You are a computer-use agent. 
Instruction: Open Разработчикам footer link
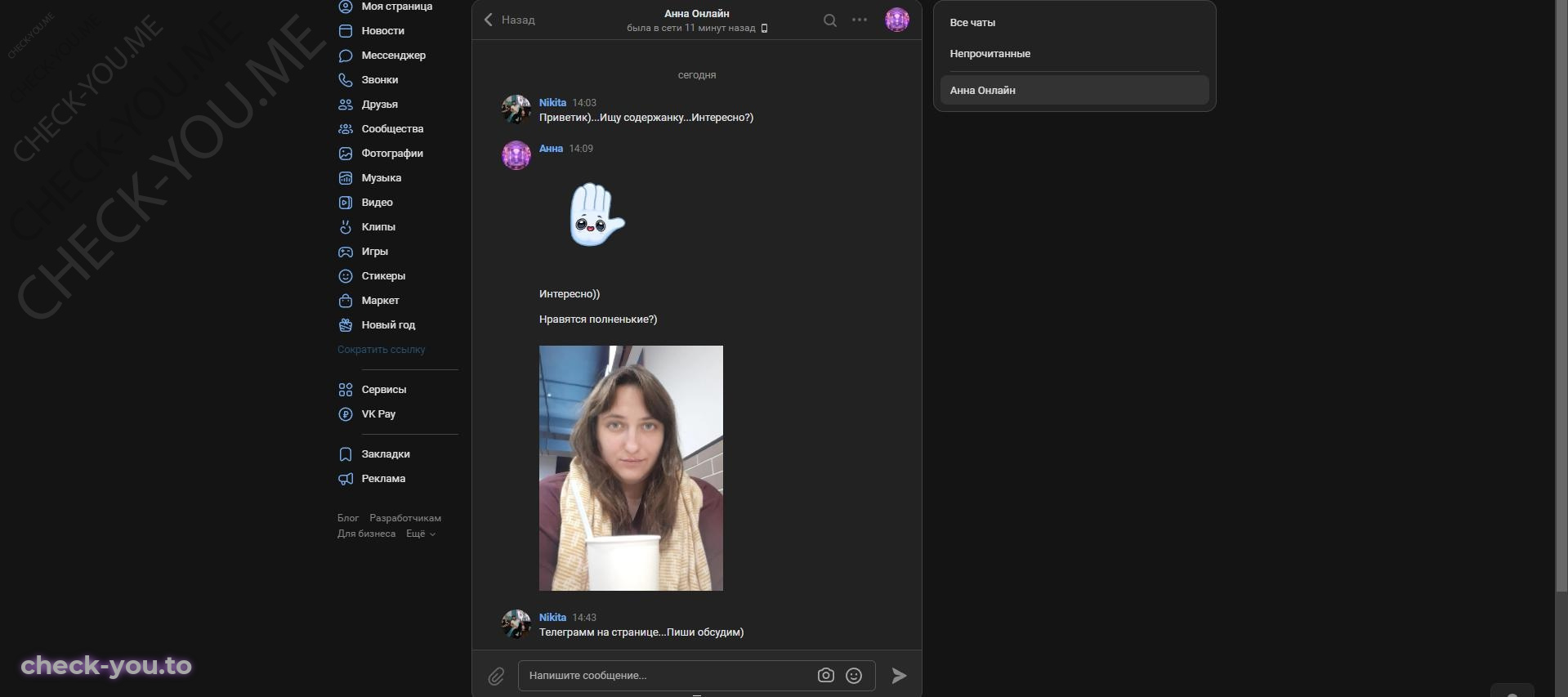point(405,518)
